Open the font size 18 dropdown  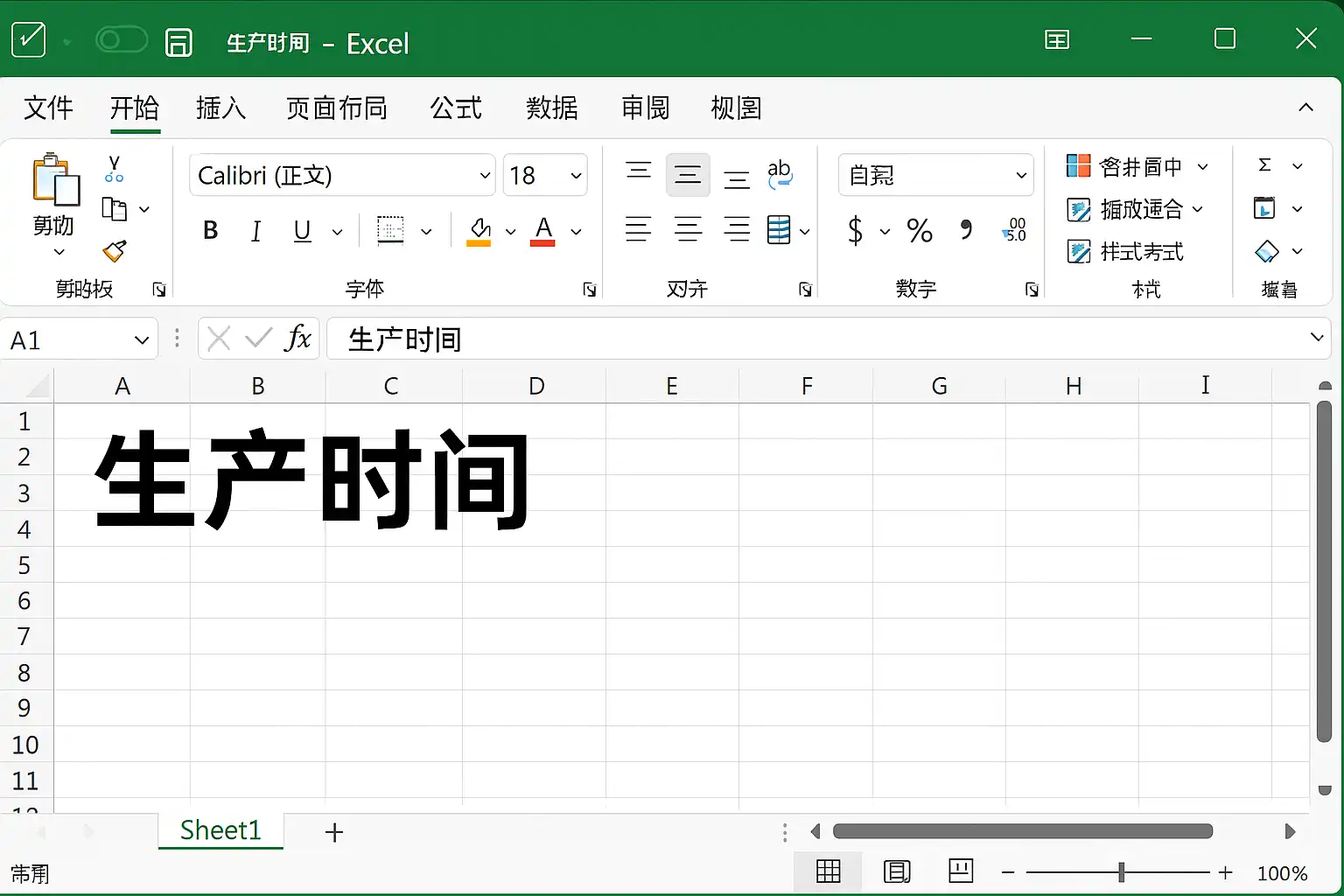[x=545, y=175]
